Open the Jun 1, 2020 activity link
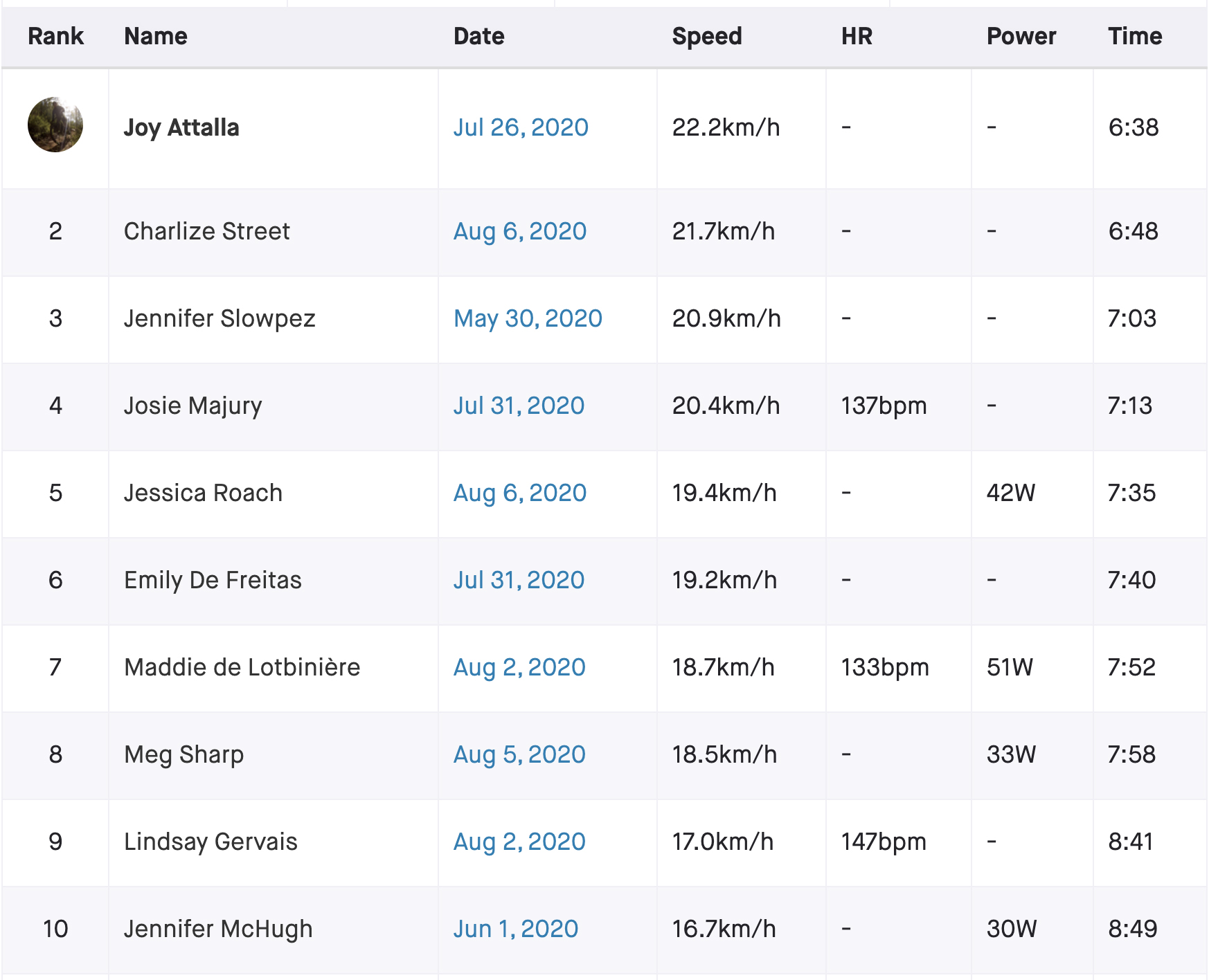The width and height of the screenshot is (1209, 980). [x=516, y=929]
